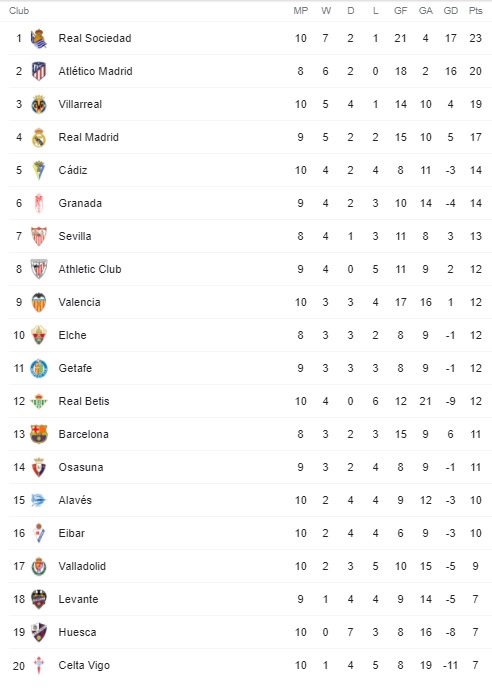The height and width of the screenshot is (691, 492).
Task: Open the Sevilla team link
Action: point(75,236)
